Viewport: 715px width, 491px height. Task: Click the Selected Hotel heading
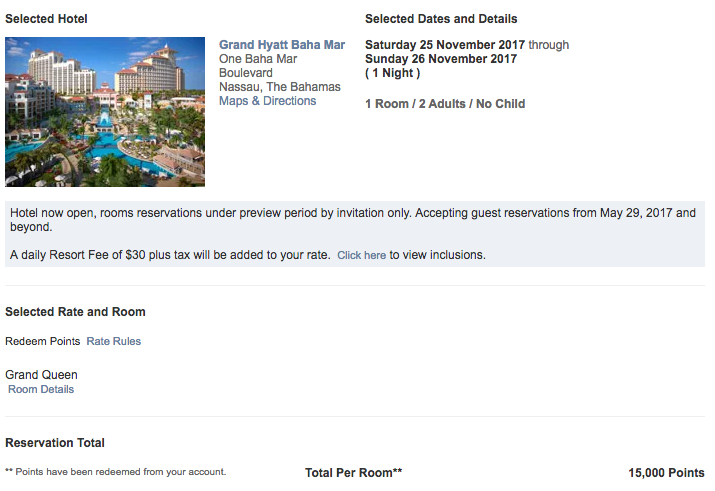(x=46, y=19)
